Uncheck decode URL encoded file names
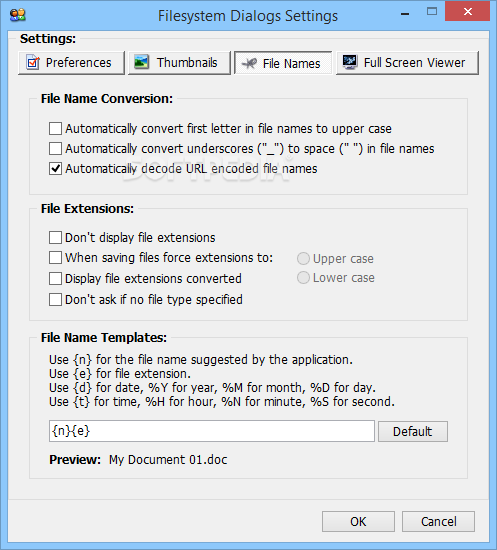 point(55,169)
